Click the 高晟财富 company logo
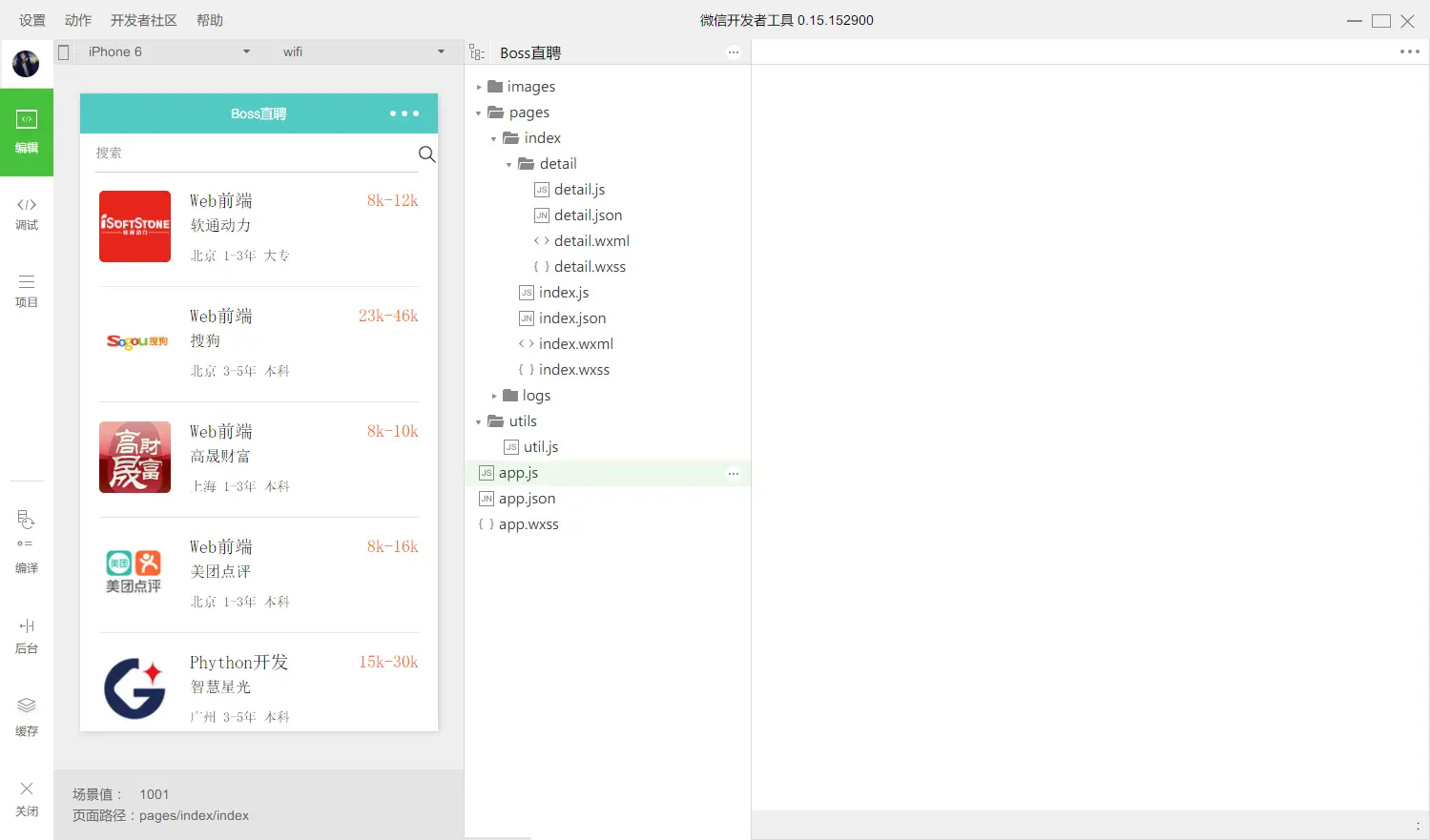 point(135,457)
